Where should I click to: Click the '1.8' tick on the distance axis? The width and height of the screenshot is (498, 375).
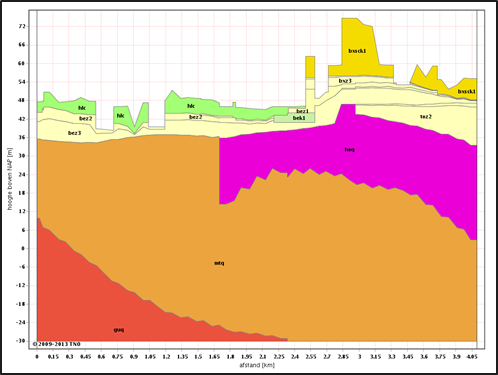(x=230, y=357)
